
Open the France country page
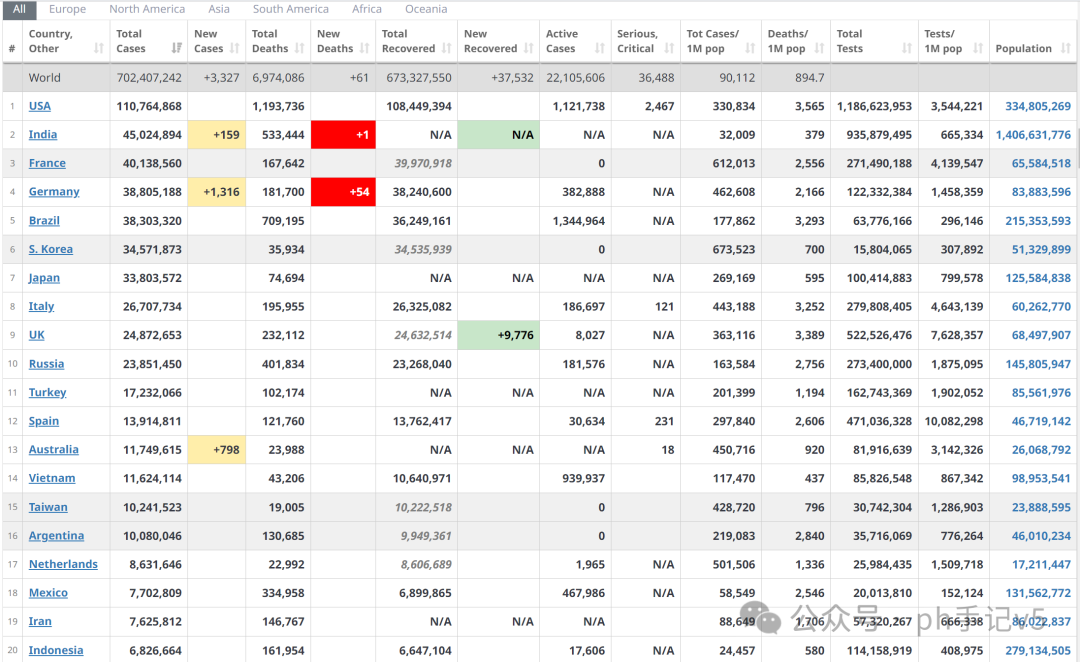(x=48, y=163)
